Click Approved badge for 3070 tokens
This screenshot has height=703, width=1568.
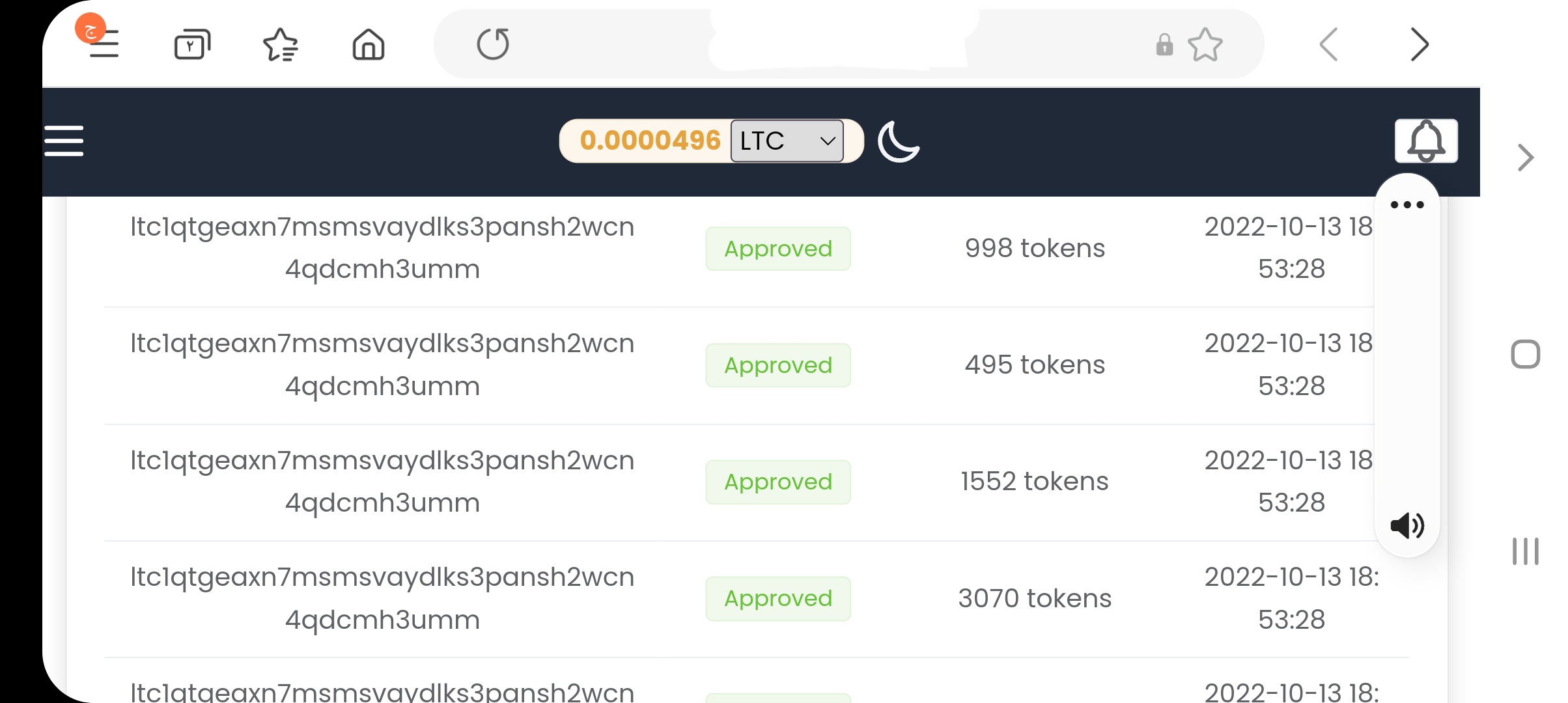click(778, 599)
